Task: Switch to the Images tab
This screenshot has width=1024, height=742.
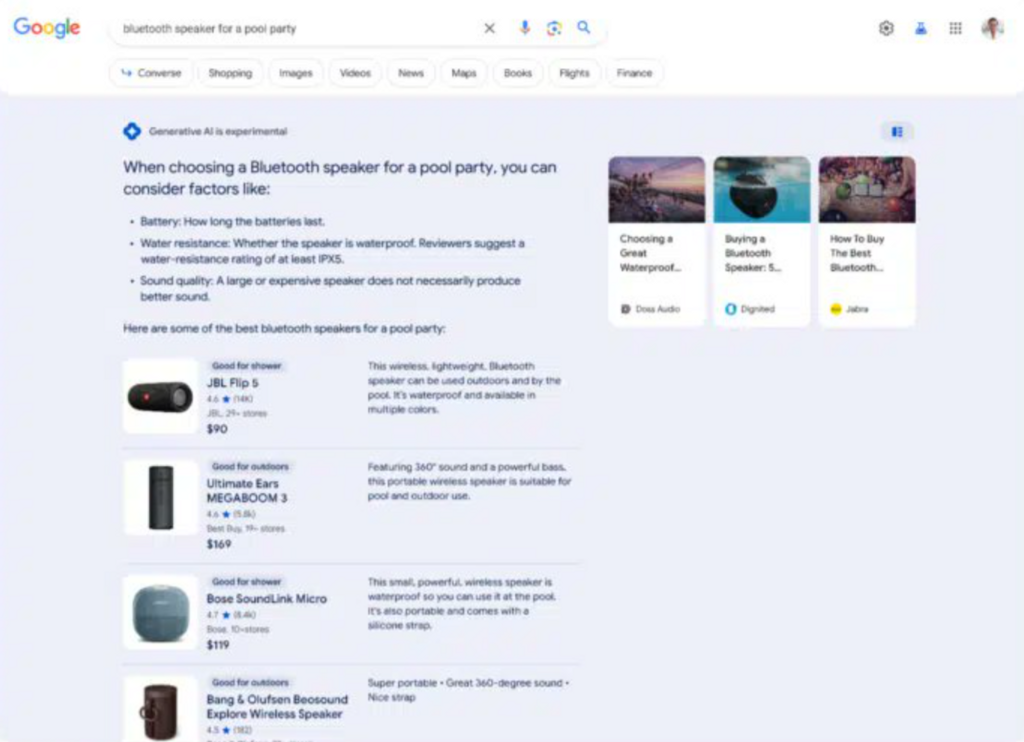Action: click(x=296, y=73)
